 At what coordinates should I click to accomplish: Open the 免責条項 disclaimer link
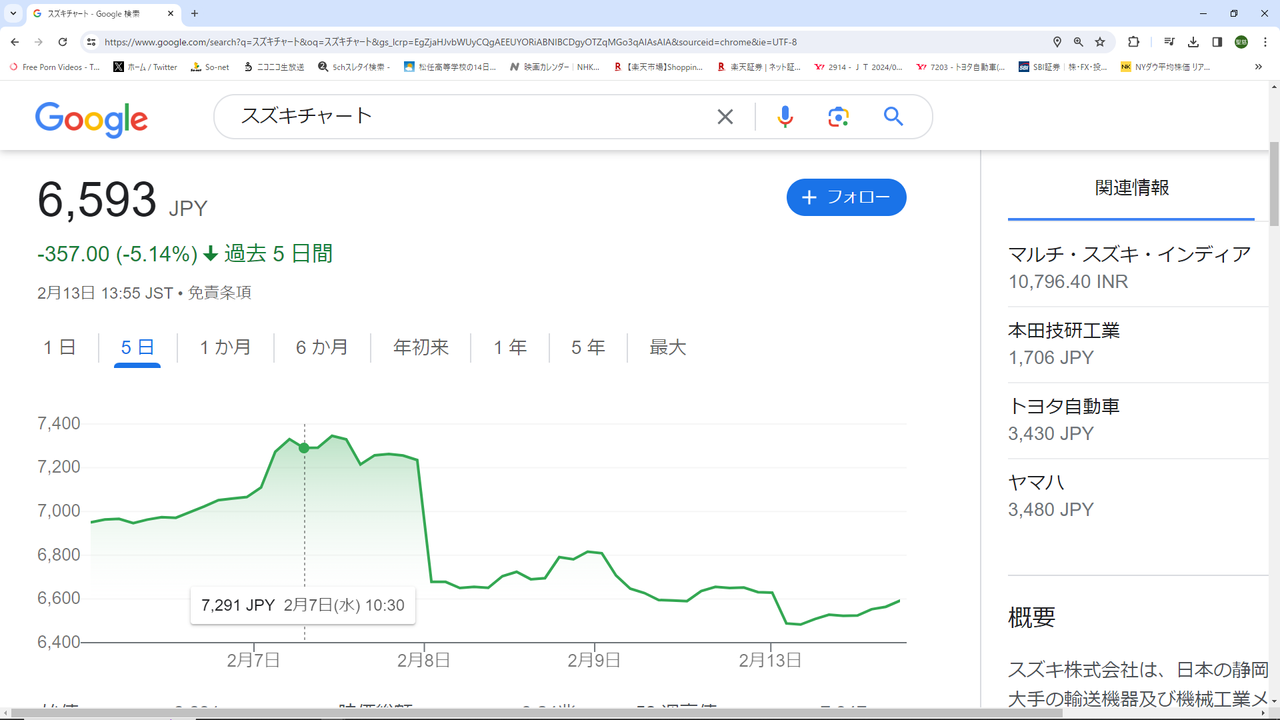click(219, 293)
